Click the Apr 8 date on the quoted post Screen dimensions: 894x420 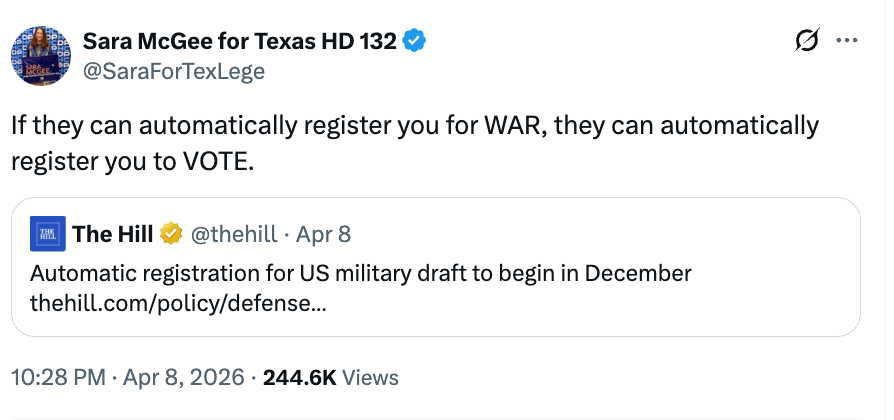click(x=324, y=234)
